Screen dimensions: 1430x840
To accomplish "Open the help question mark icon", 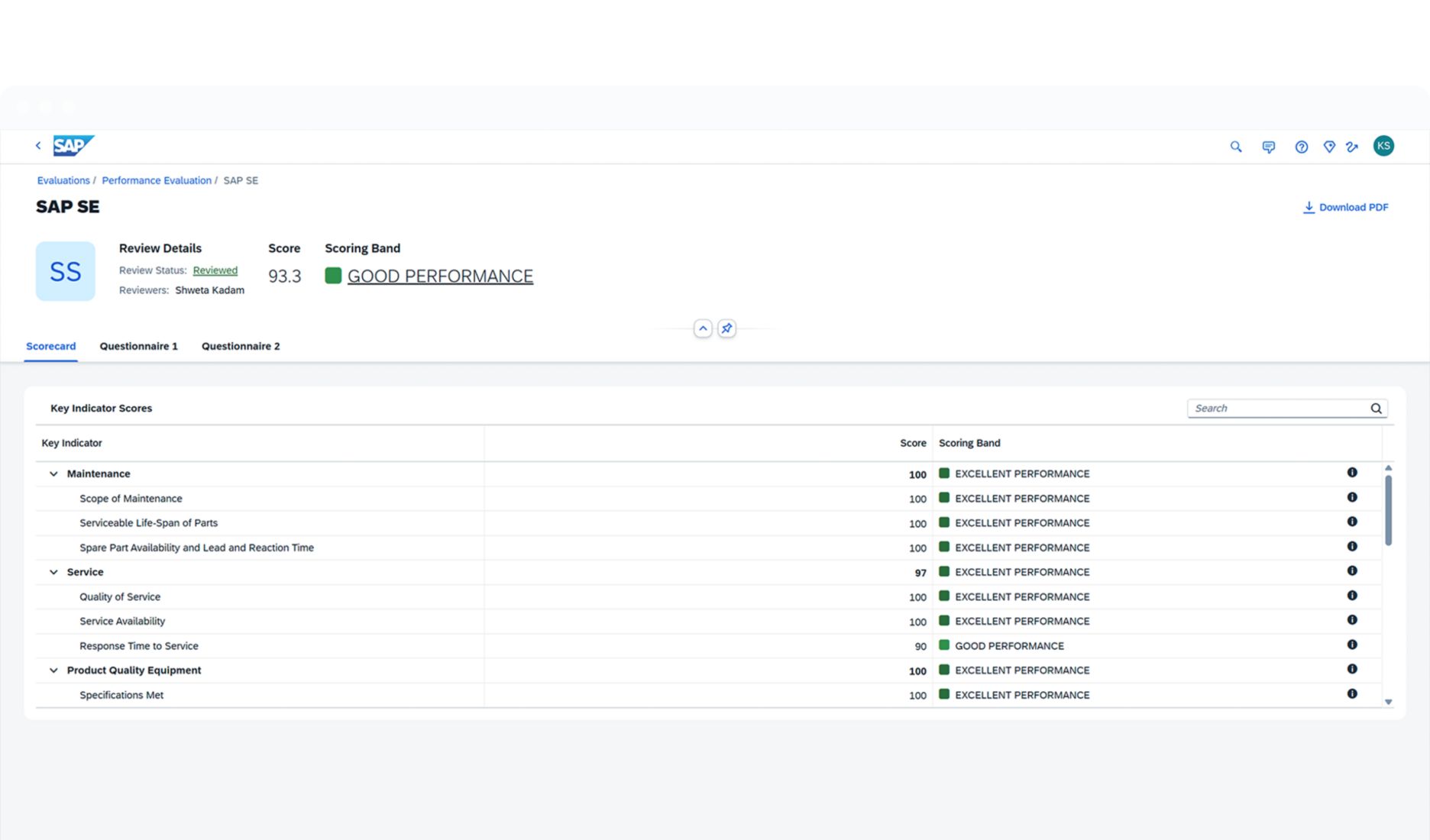I will coord(1301,147).
